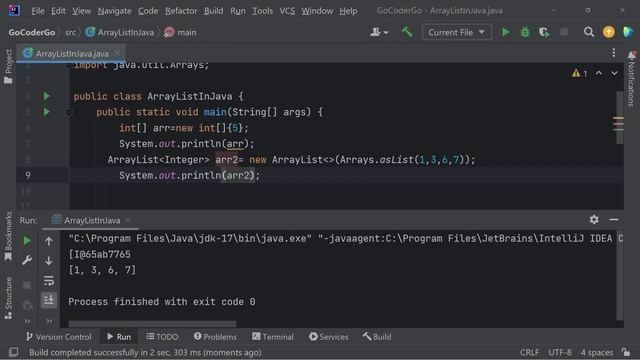Open the Current File run configuration dropdown
640x360 pixels.
pos(456,32)
